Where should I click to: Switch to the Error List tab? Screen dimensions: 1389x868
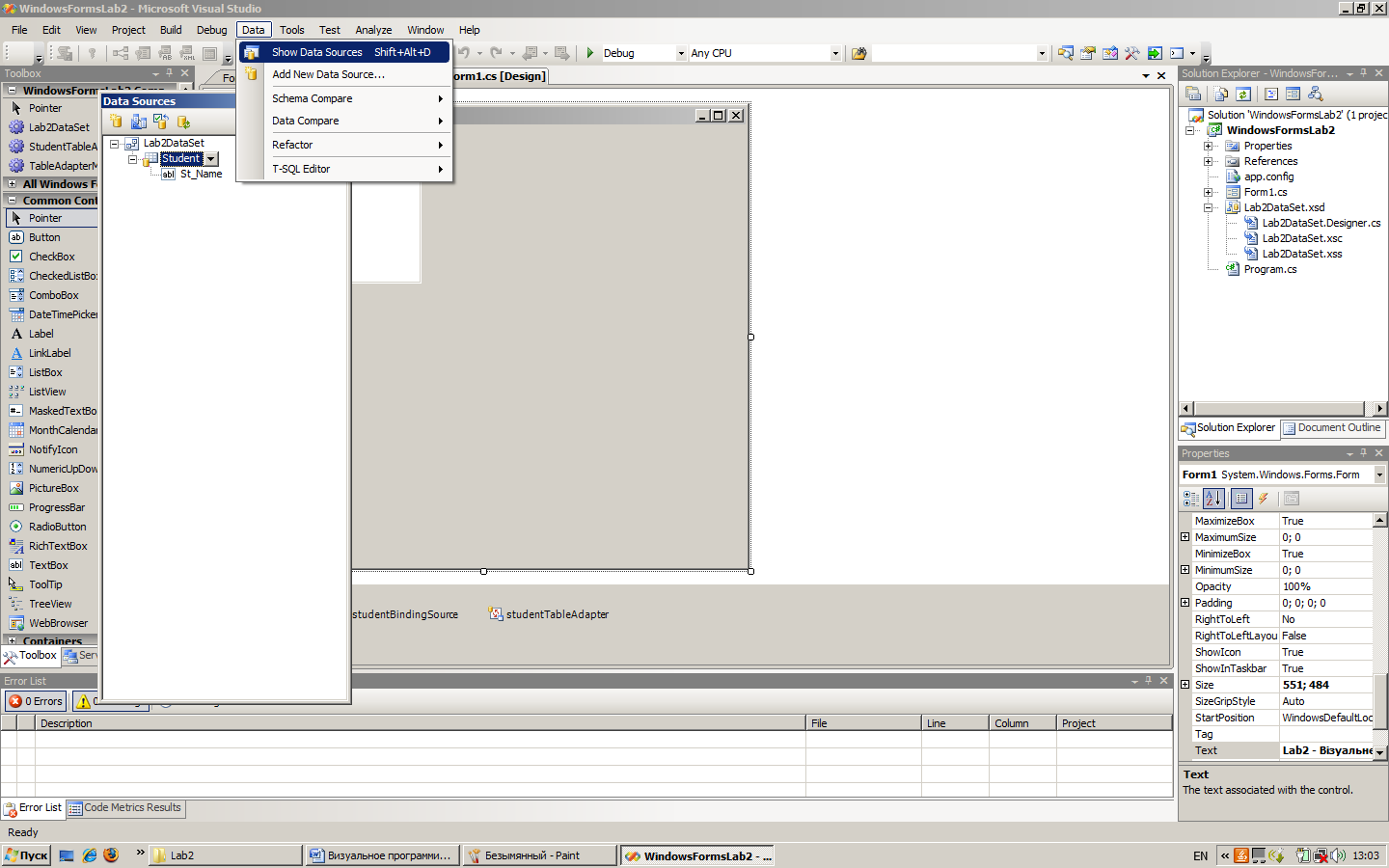[33, 808]
